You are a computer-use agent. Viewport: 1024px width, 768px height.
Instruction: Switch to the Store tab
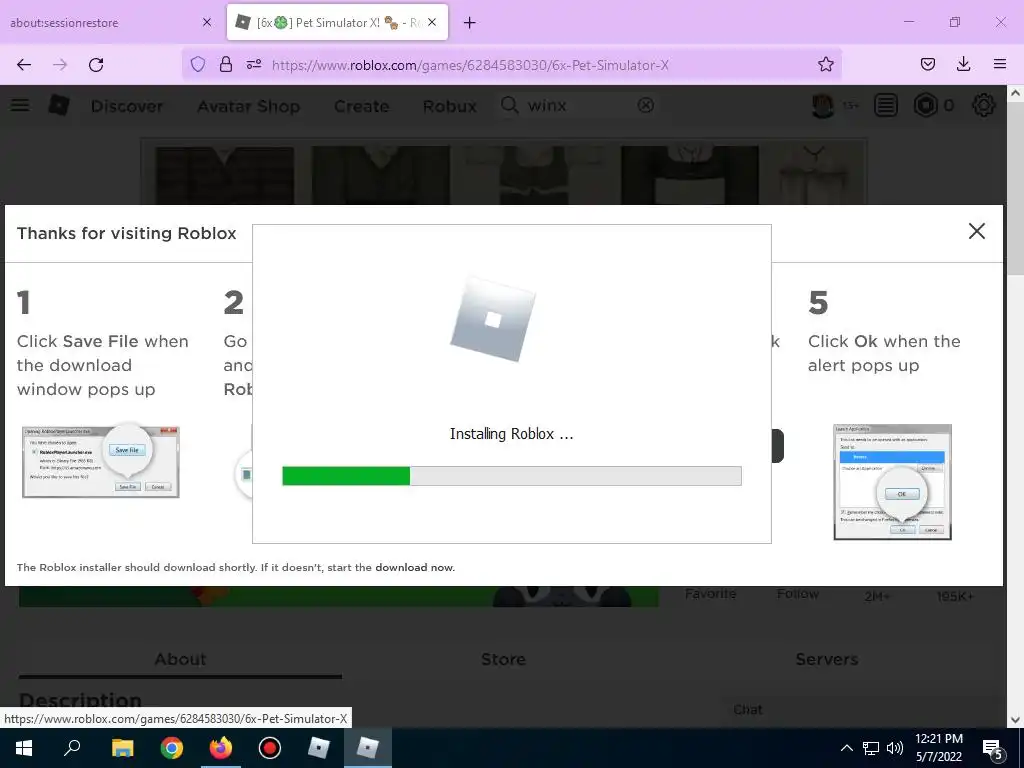point(503,659)
